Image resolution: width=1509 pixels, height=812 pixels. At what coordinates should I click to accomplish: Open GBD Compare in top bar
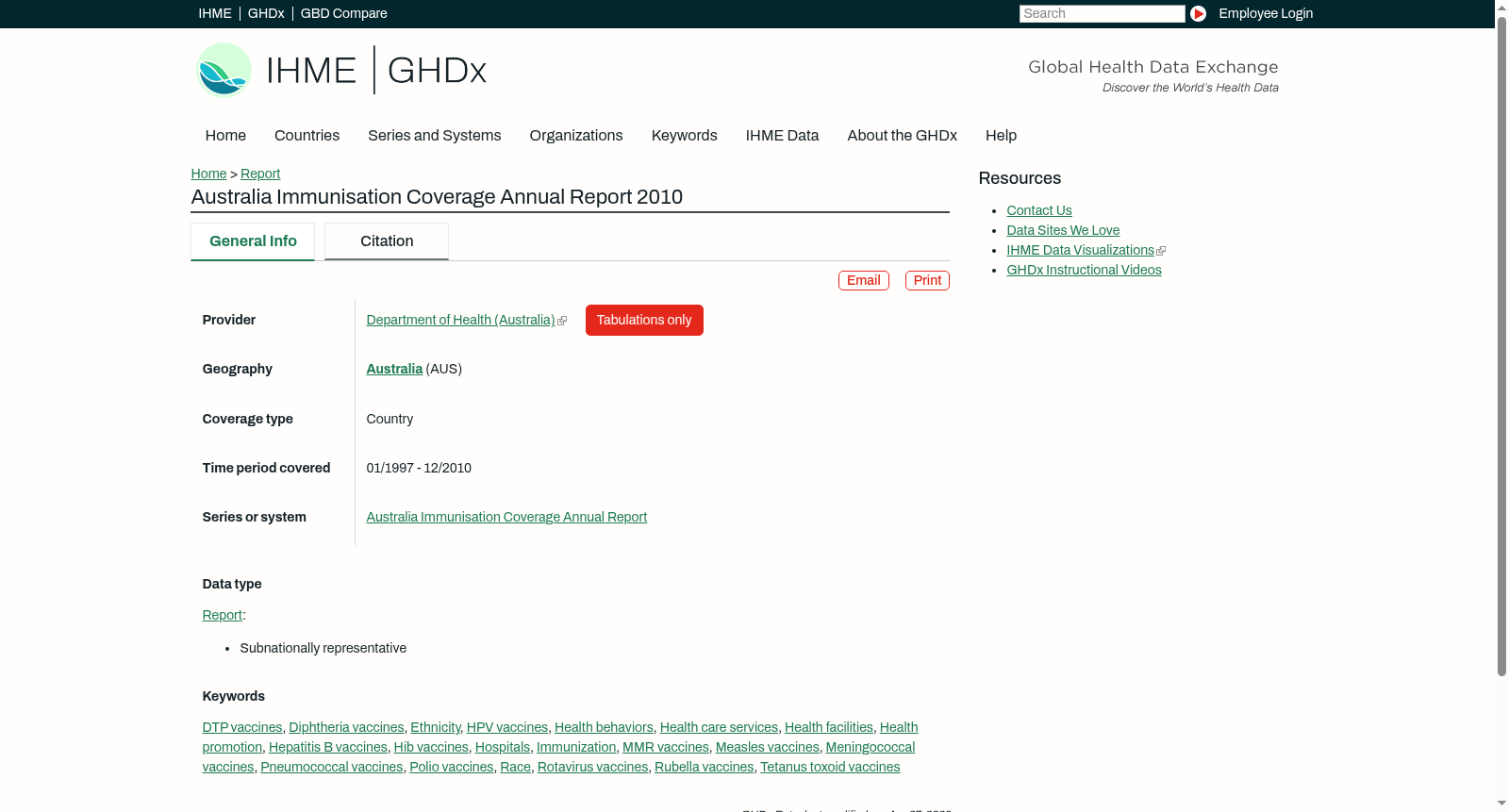pyautogui.click(x=344, y=13)
